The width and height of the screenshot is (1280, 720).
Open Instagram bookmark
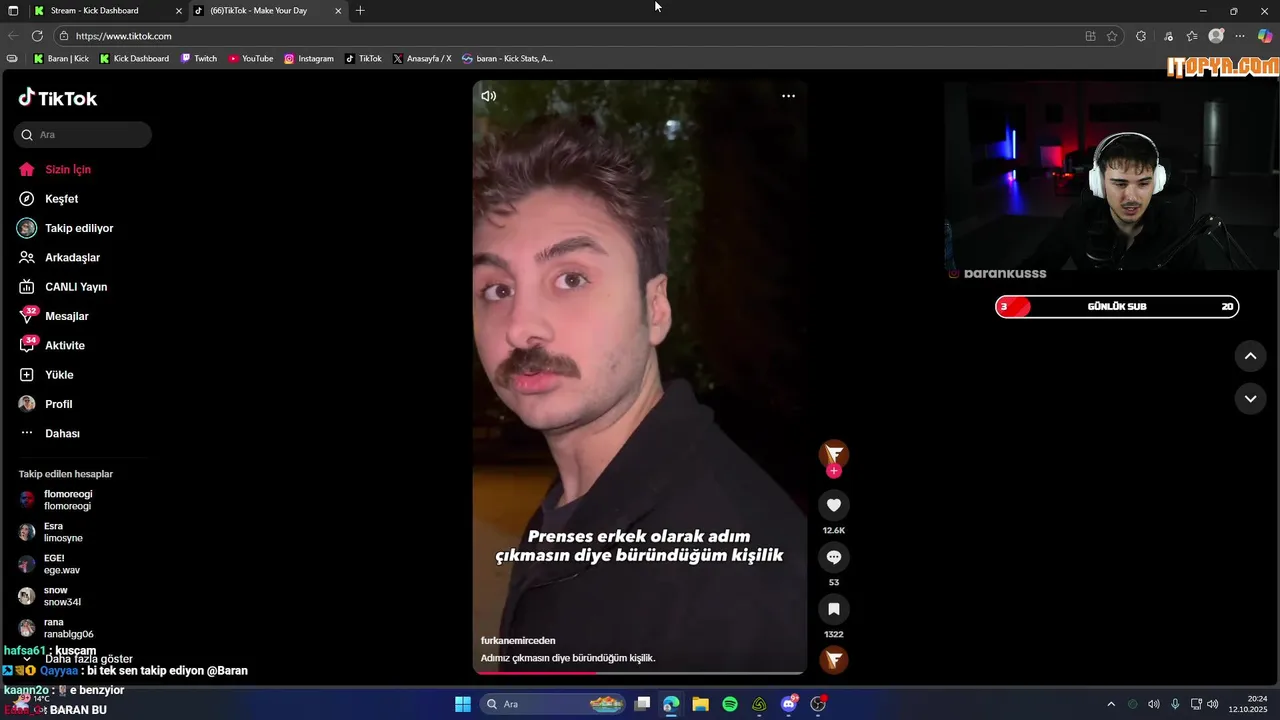click(x=309, y=59)
